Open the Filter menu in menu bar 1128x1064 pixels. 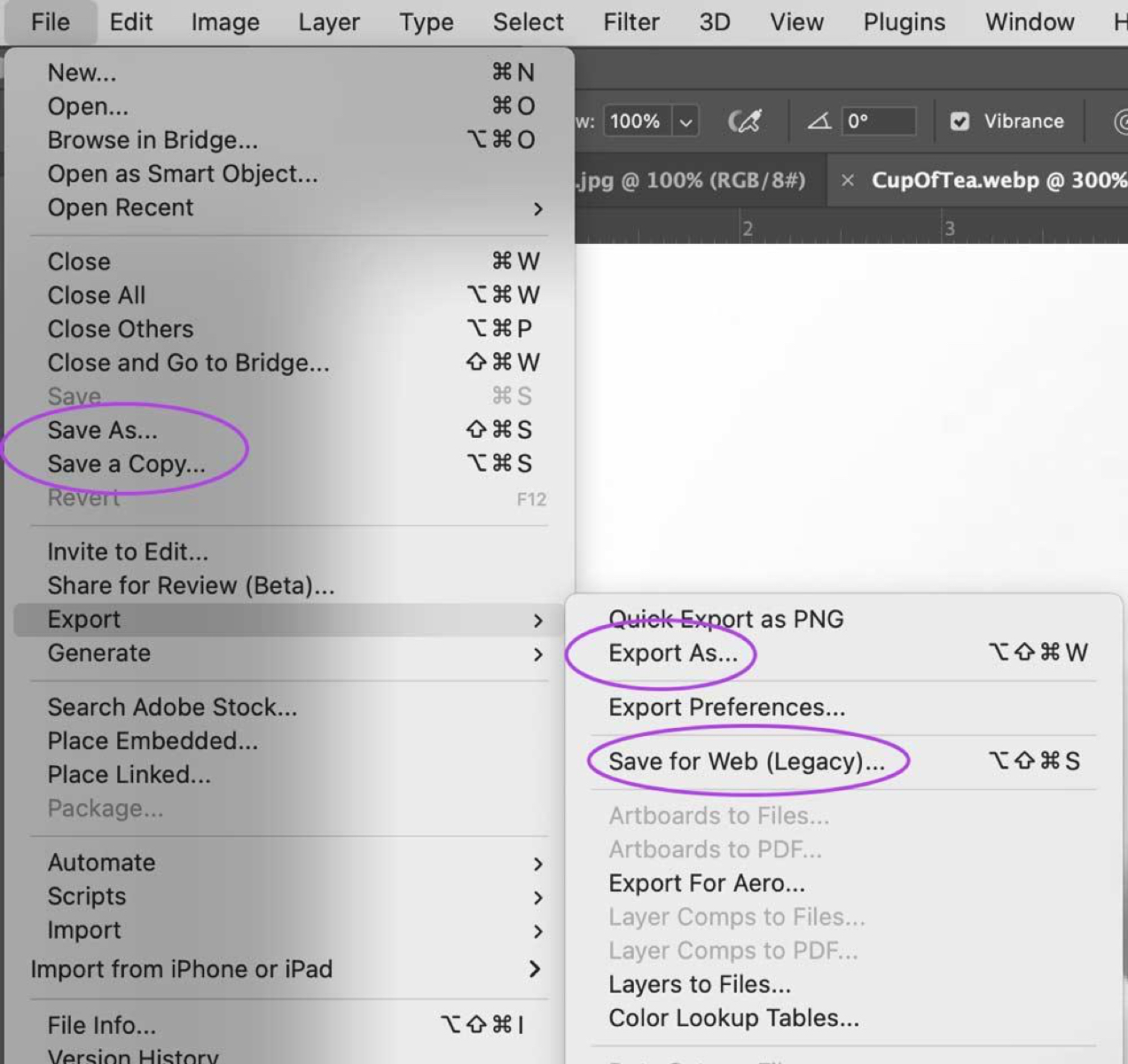tap(631, 22)
